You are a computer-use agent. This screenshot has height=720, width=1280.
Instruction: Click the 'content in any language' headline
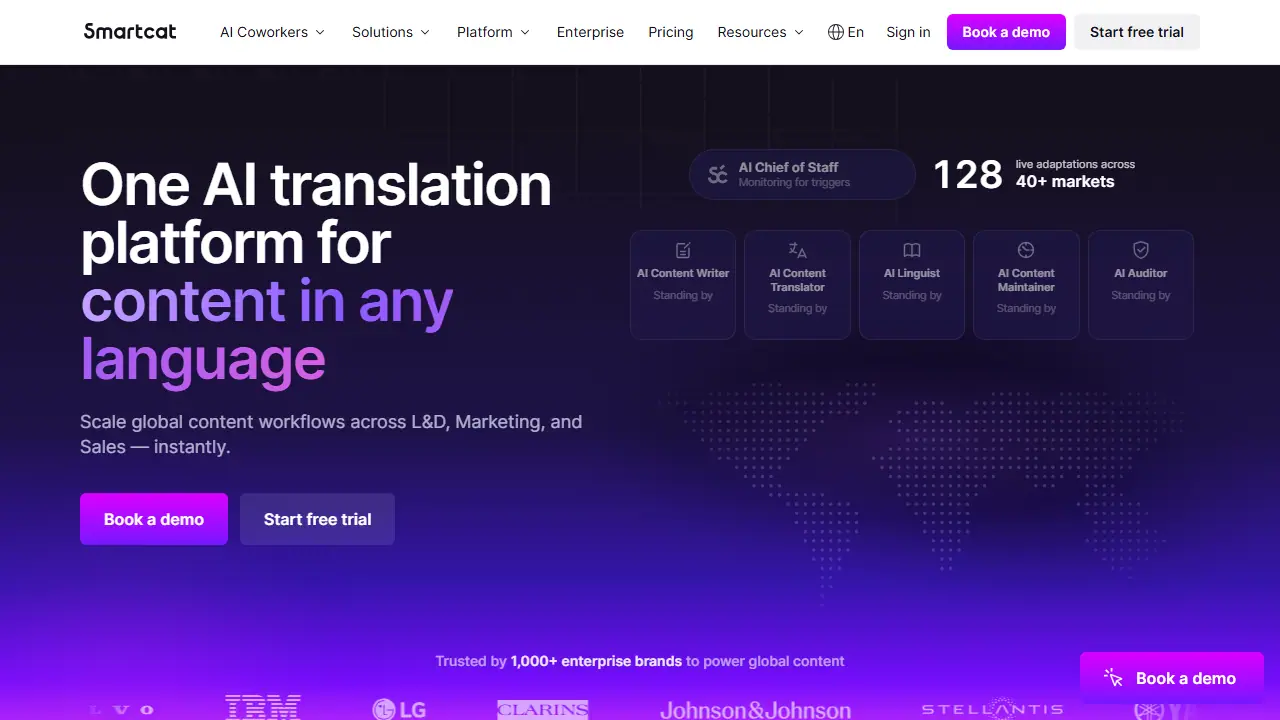[x=267, y=330]
